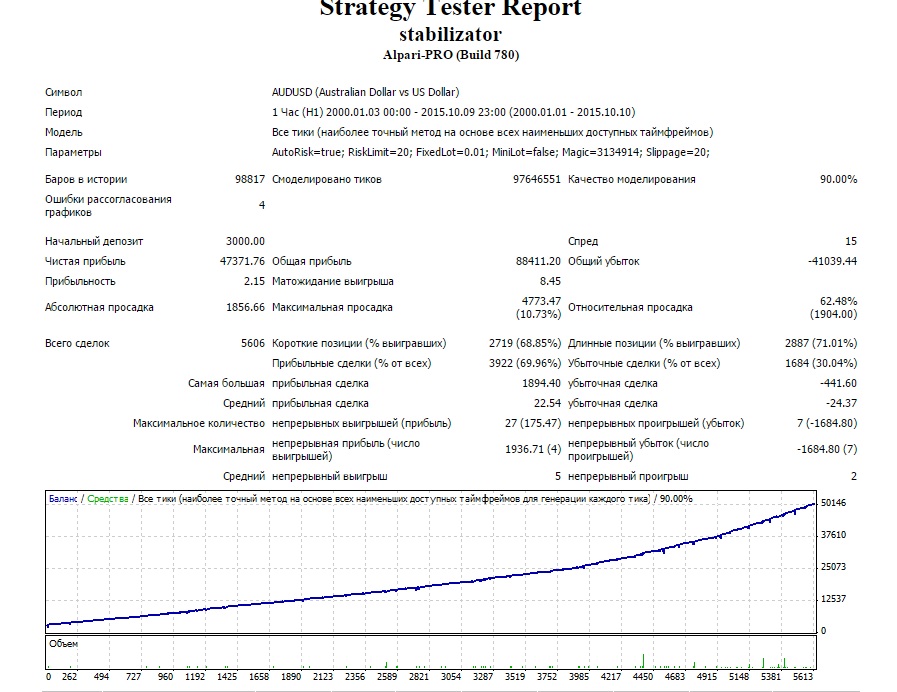Select the average profit trade value 22.54
897x692 pixels.
547,403
